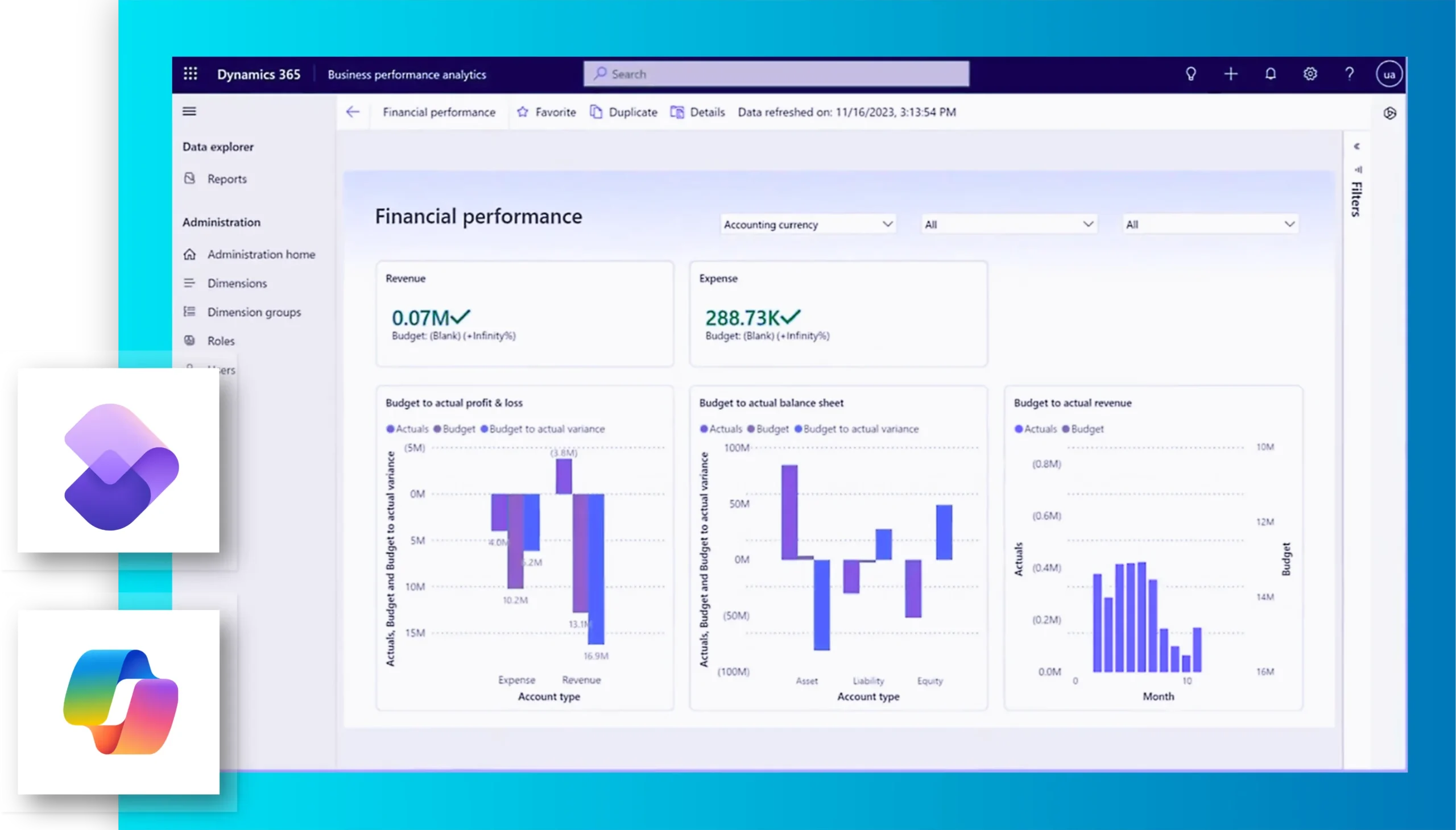Click 'Budget to actual revenue' title

[x=1072, y=403]
